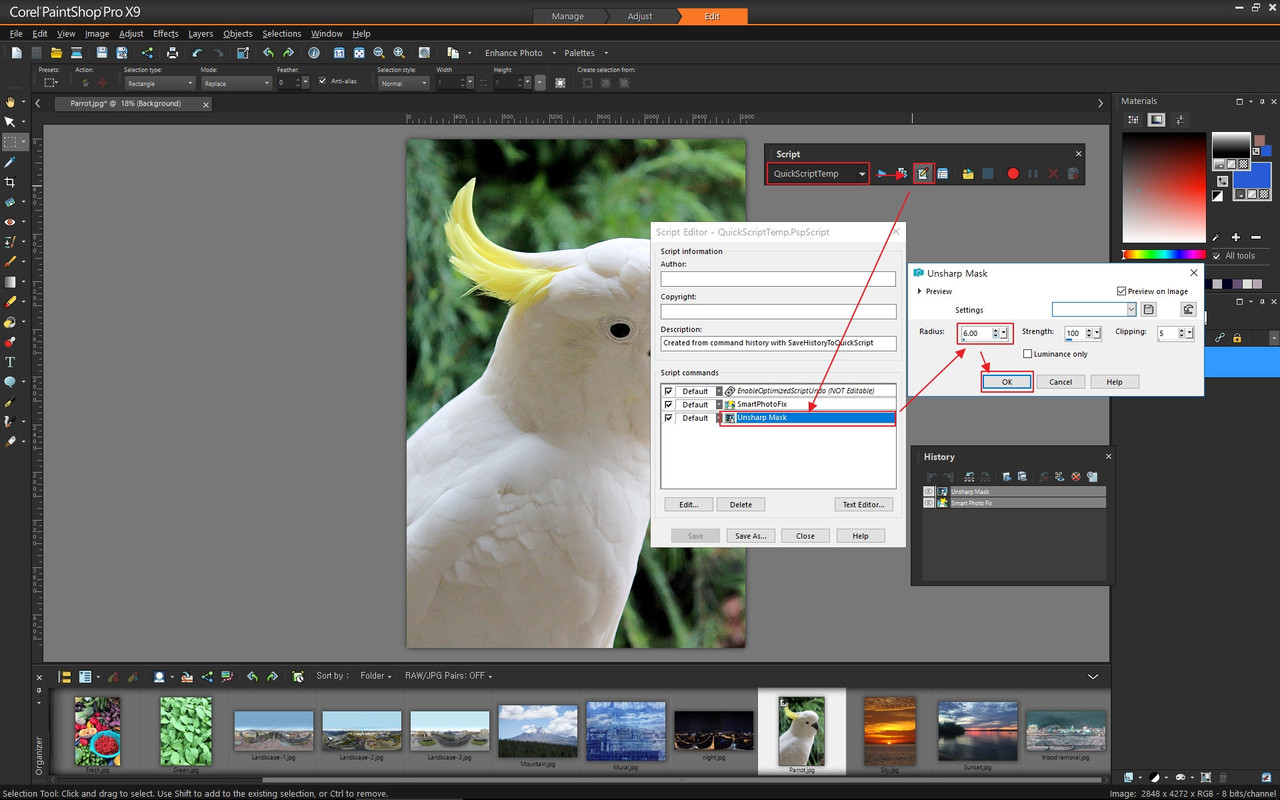Open the Effects menu
This screenshot has width=1280, height=800.
click(x=165, y=34)
